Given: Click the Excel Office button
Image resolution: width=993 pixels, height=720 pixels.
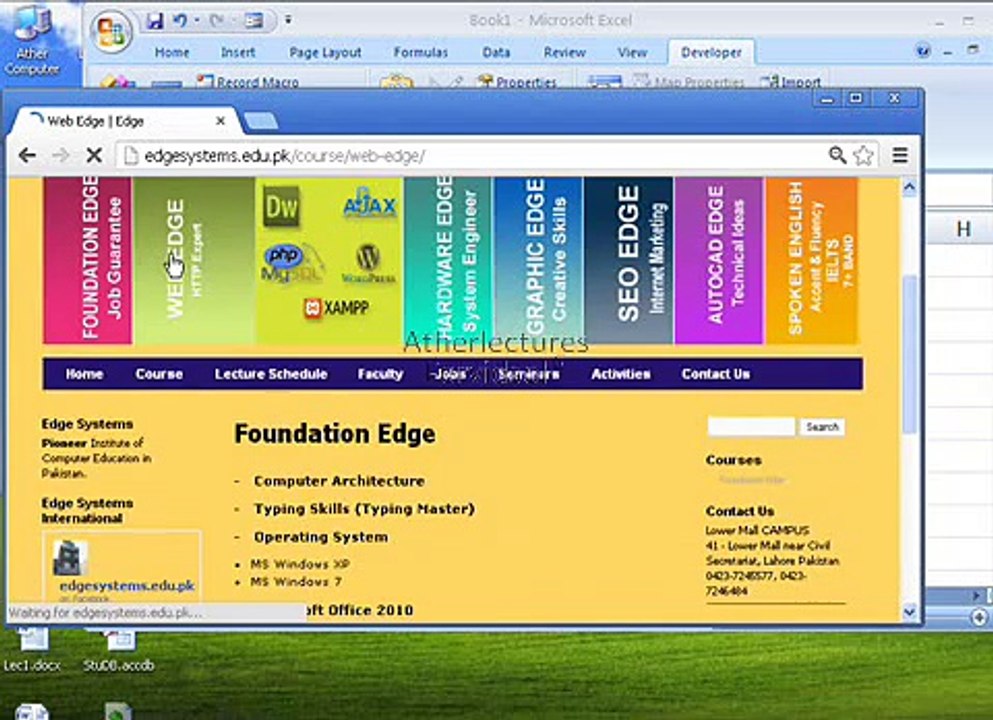Looking at the screenshot, I should click(x=111, y=32).
